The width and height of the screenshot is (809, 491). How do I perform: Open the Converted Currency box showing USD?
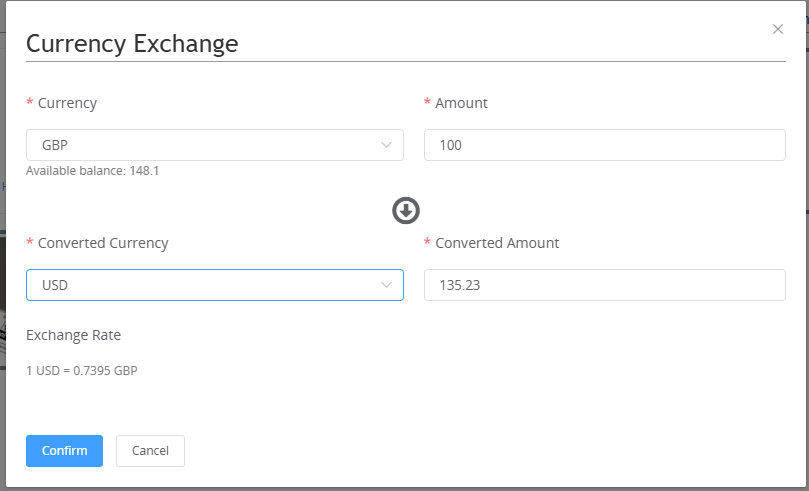(200, 285)
